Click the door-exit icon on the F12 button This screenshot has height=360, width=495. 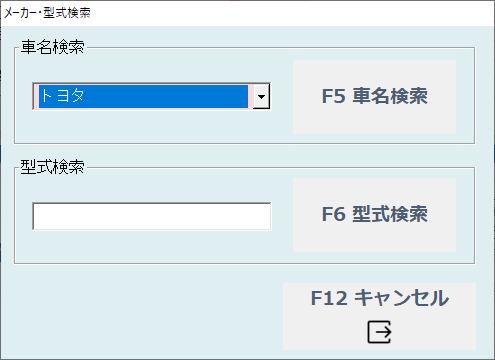click(x=379, y=332)
